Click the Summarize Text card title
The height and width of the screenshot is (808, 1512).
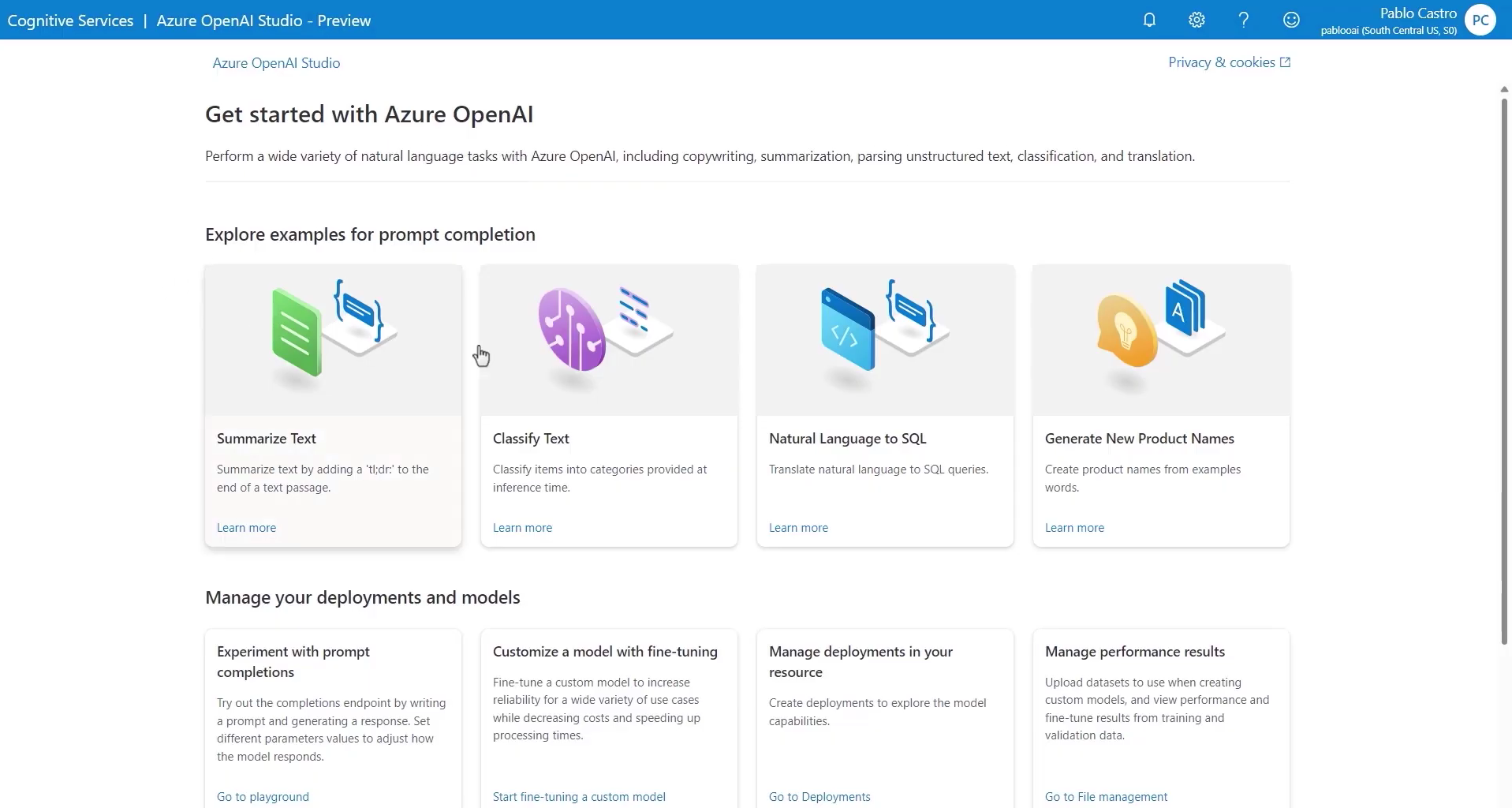(x=267, y=439)
